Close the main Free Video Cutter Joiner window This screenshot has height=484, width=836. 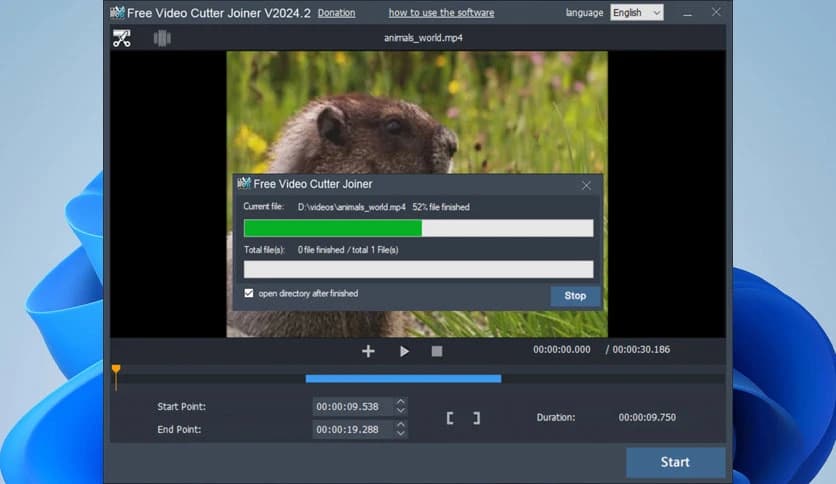click(x=716, y=12)
